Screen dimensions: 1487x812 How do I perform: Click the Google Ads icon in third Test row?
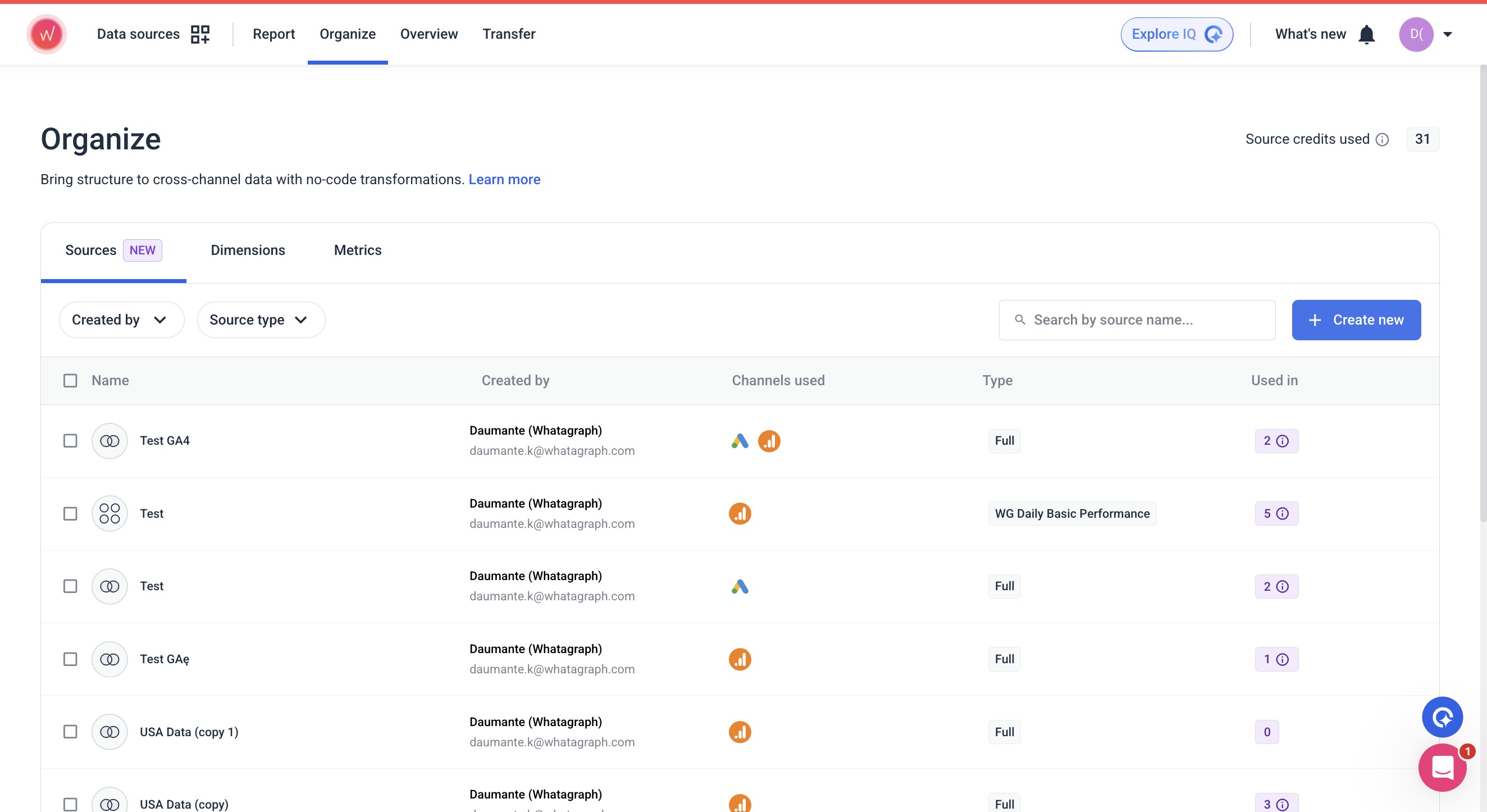coord(740,586)
